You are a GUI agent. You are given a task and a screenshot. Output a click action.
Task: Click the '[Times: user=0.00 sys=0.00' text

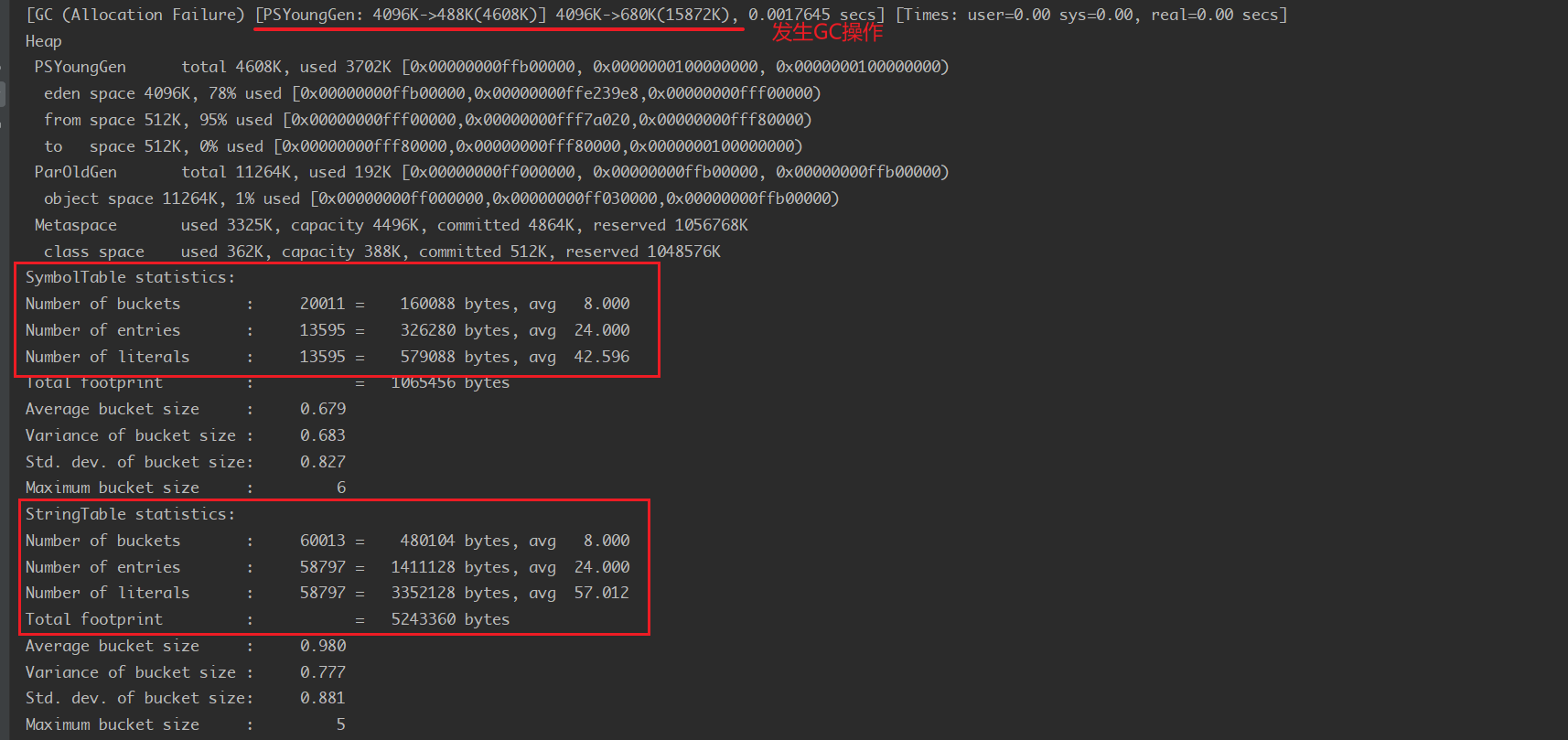[x=1018, y=15]
